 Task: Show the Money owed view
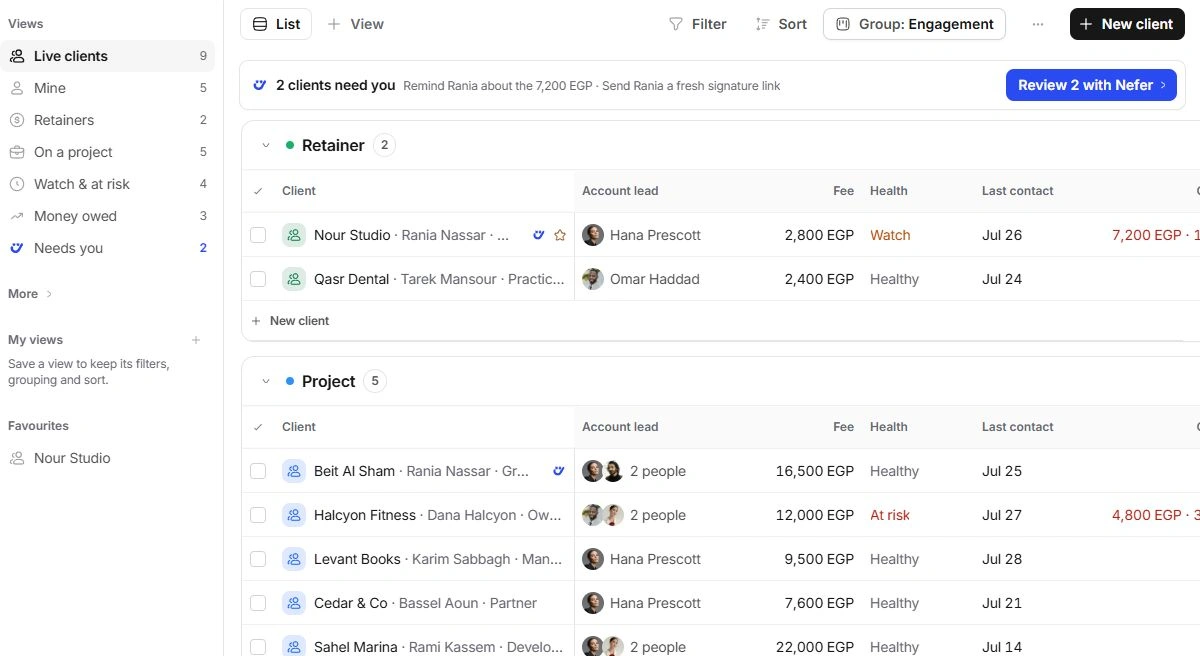point(107,216)
